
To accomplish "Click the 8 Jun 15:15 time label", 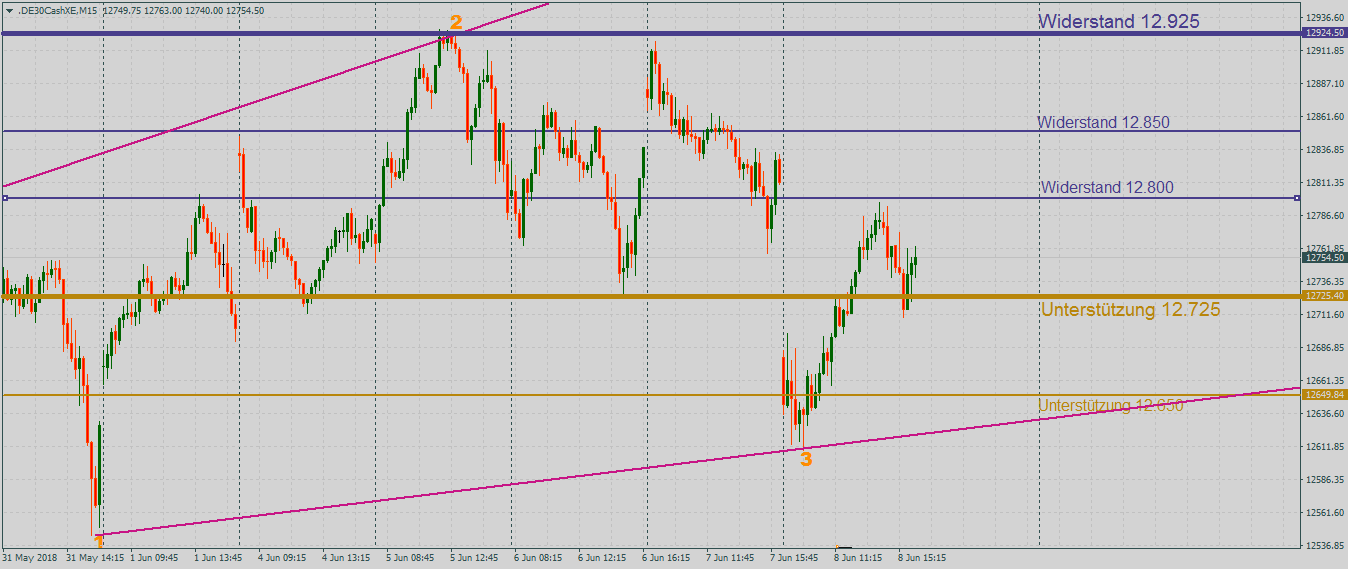I will [923, 557].
